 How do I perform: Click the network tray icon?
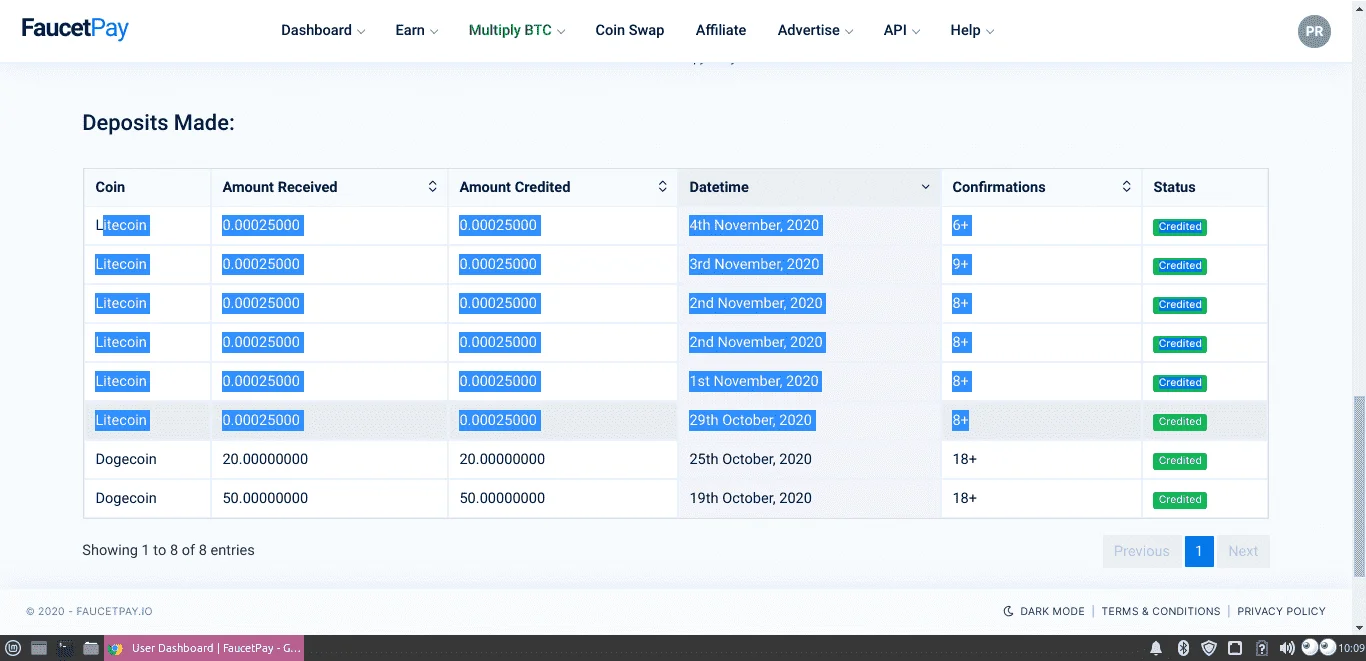coord(1235,648)
